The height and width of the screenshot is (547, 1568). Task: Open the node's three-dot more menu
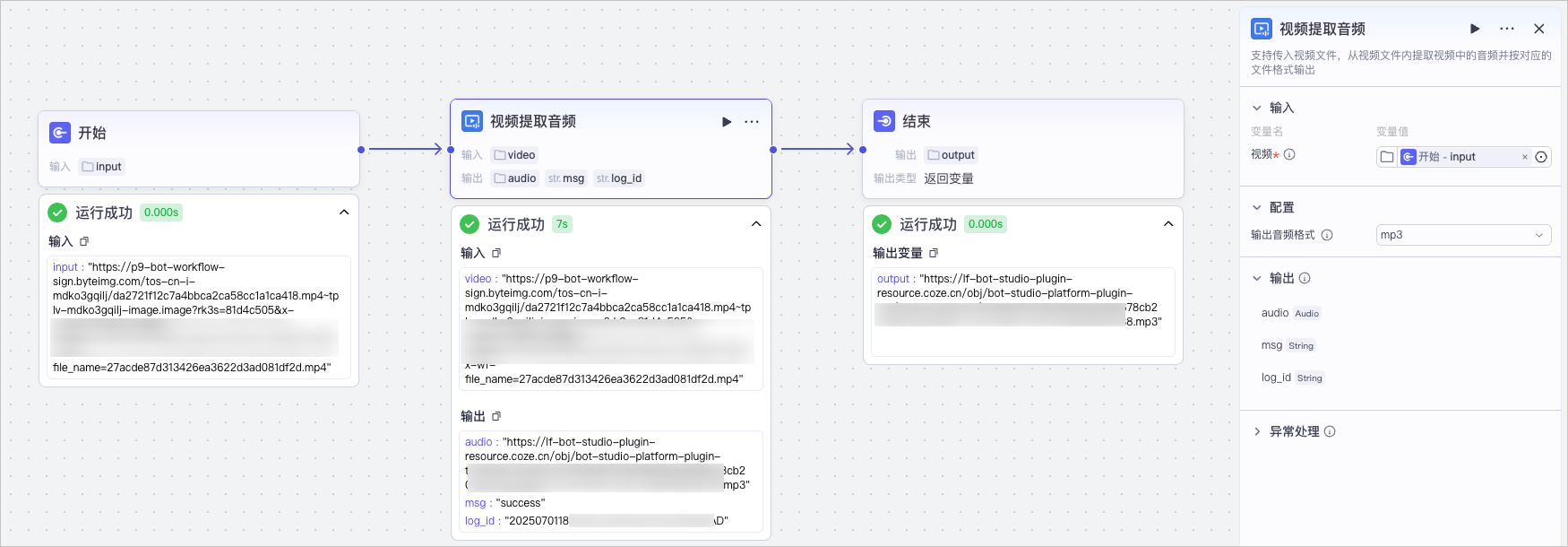click(752, 122)
